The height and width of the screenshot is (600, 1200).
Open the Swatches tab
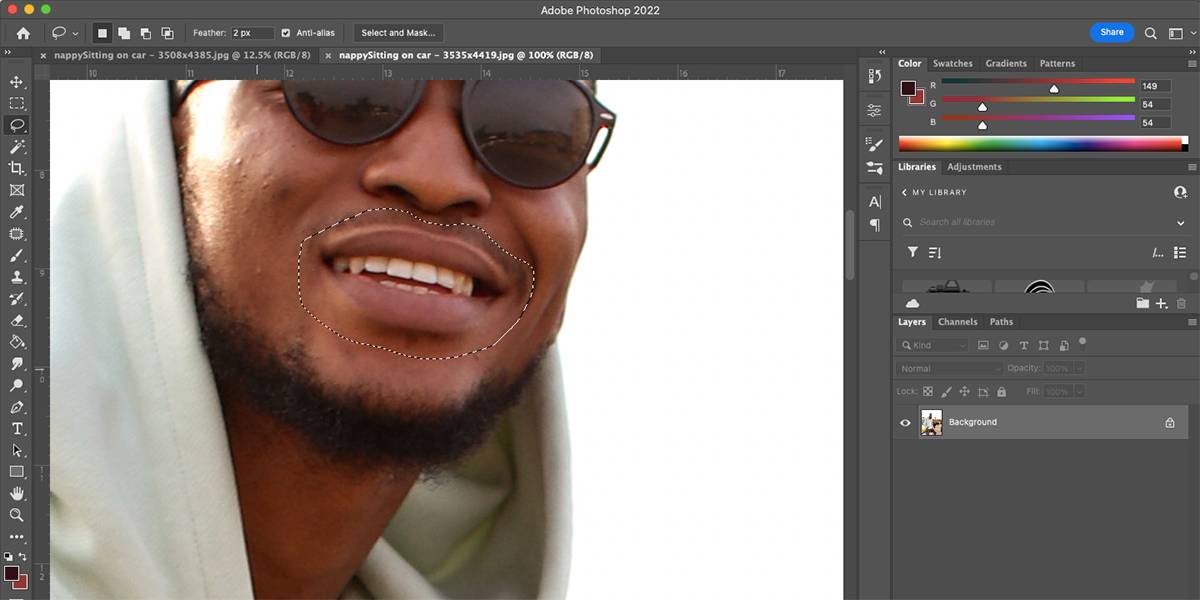click(952, 64)
